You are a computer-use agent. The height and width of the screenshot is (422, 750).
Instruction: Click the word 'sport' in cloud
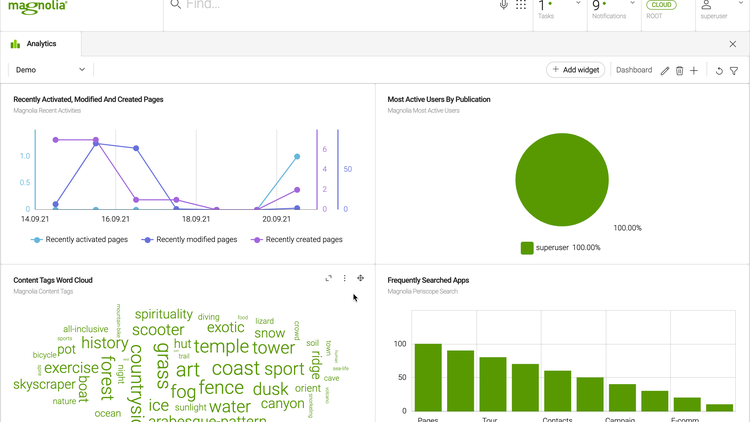point(284,369)
